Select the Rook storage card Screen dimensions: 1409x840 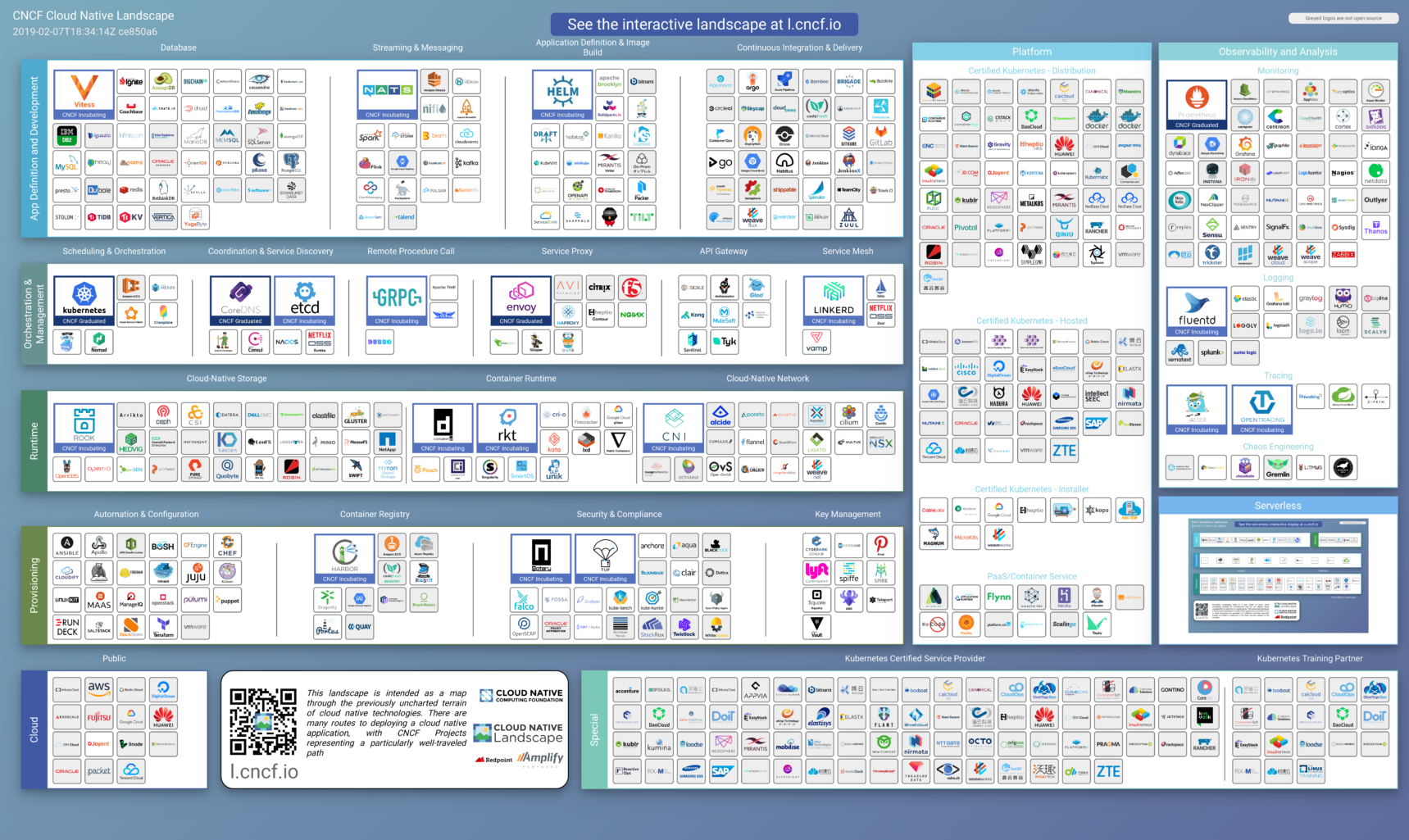(84, 428)
